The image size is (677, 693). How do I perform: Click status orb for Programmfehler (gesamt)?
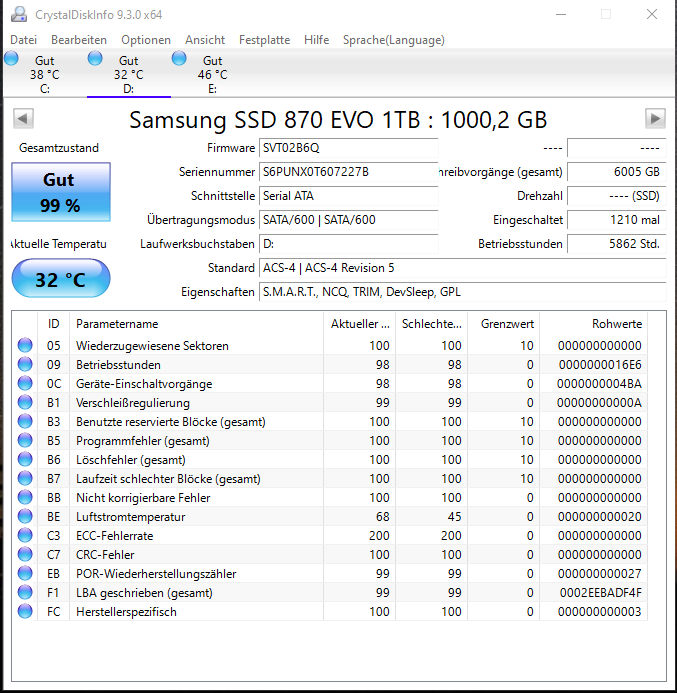25,440
